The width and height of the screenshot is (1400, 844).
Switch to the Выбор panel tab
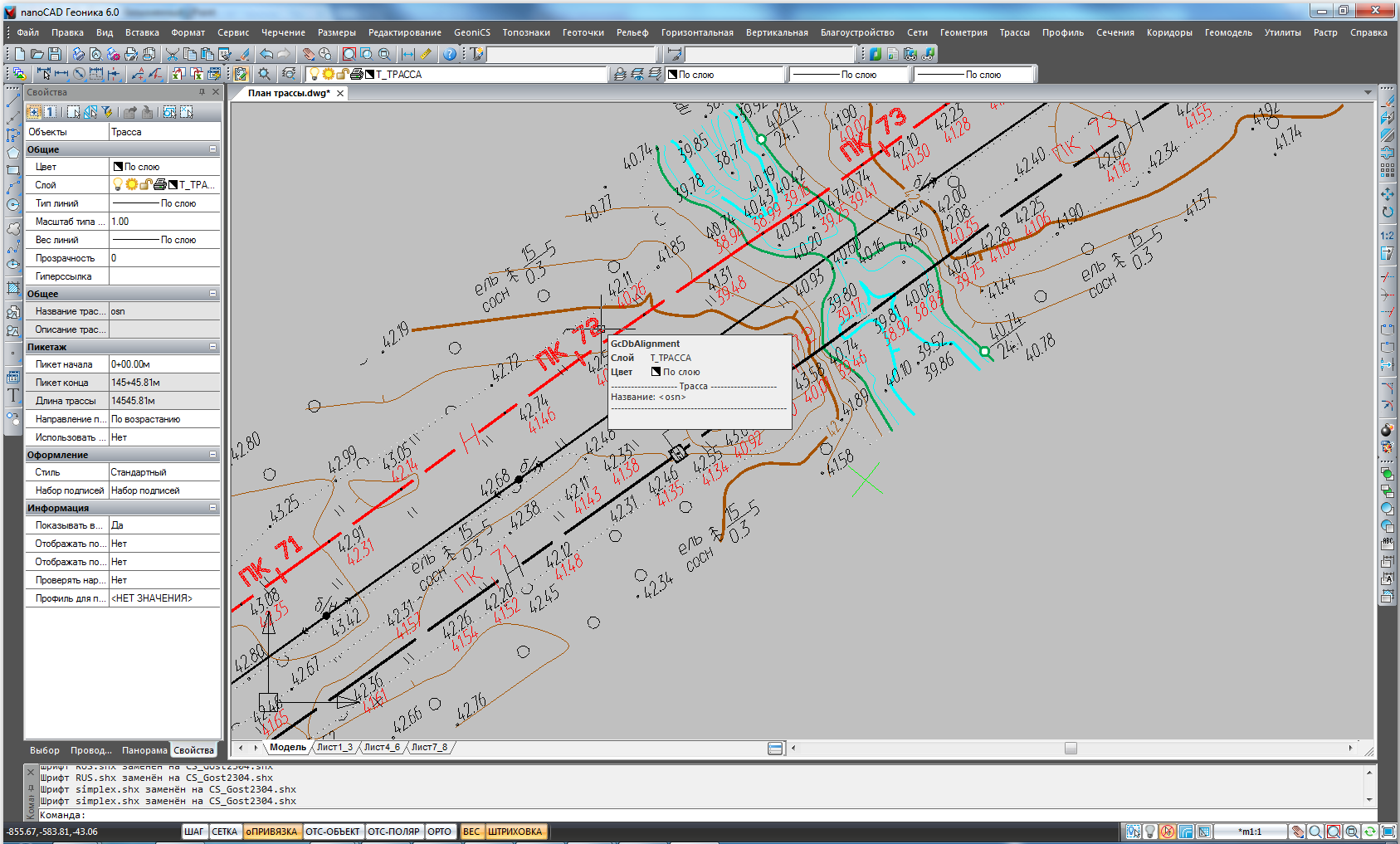coord(45,750)
